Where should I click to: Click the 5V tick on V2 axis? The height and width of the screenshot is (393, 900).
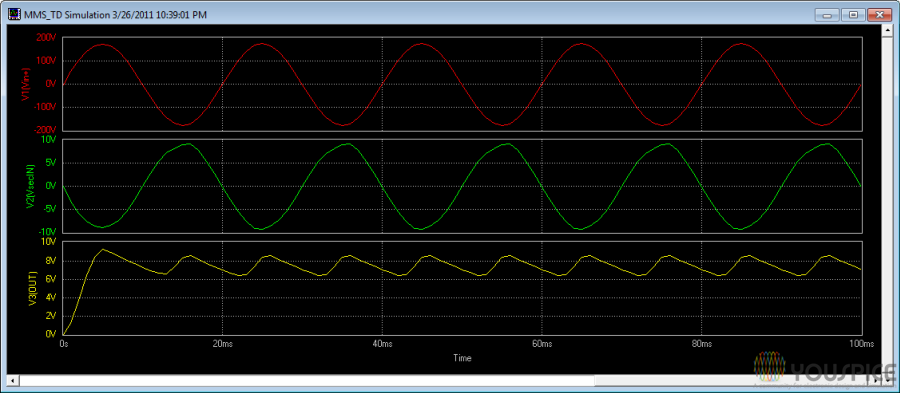[52, 163]
